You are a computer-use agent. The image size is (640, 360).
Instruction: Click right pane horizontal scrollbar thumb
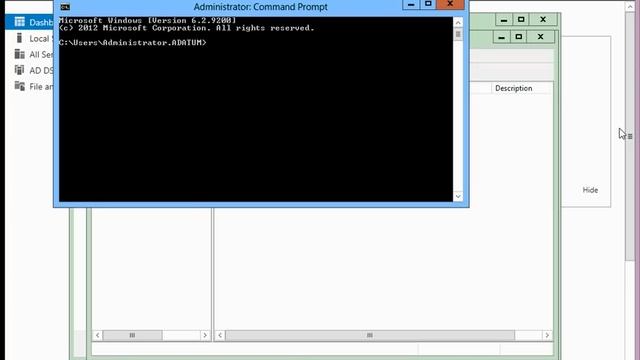tap(370, 335)
